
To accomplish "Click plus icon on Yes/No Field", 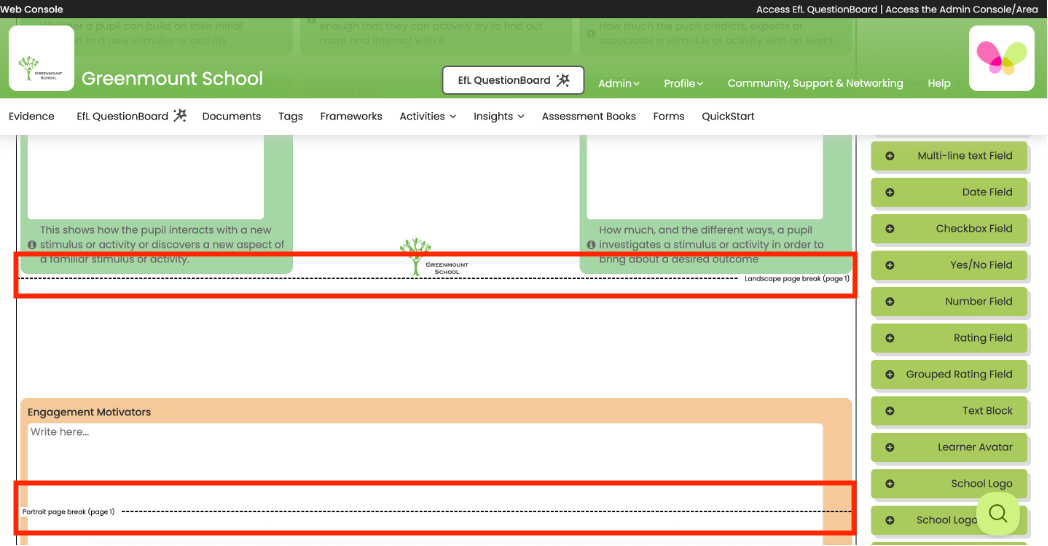I will click(890, 265).
